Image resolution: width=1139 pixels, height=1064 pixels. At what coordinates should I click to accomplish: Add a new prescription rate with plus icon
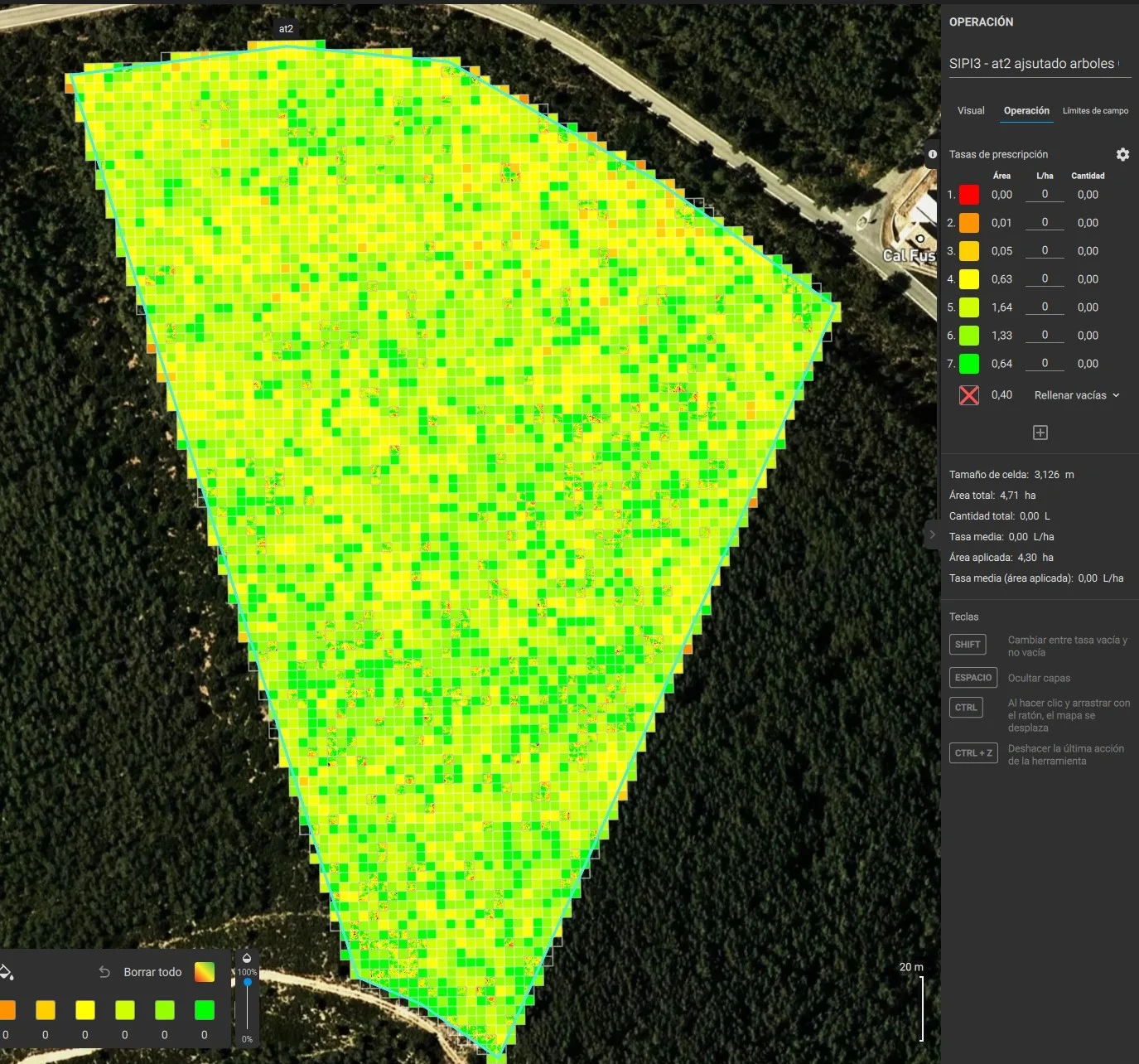tap(1040, 433)
